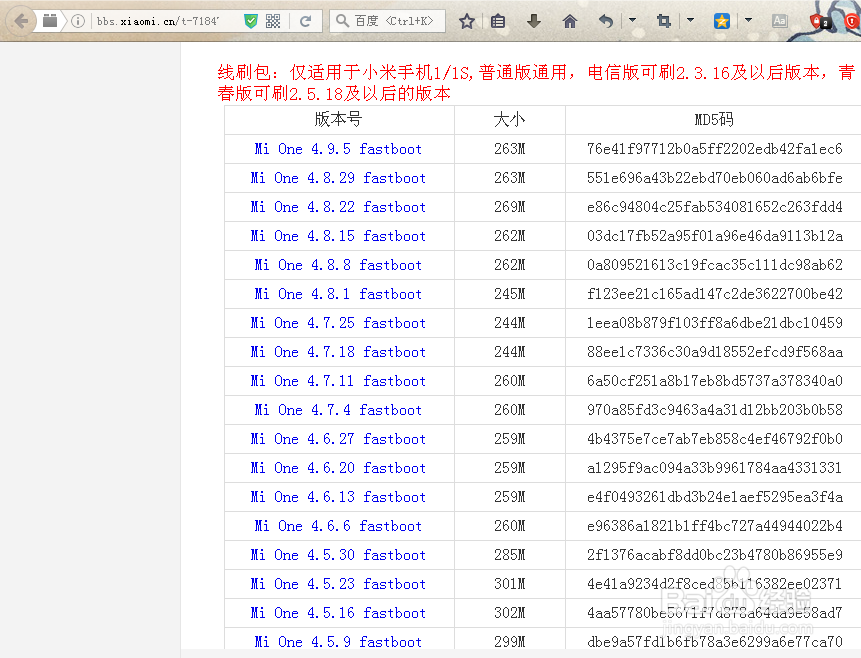
Task: Open the Mi One 4.5.16 fastboot link
Action: (338, 613)
